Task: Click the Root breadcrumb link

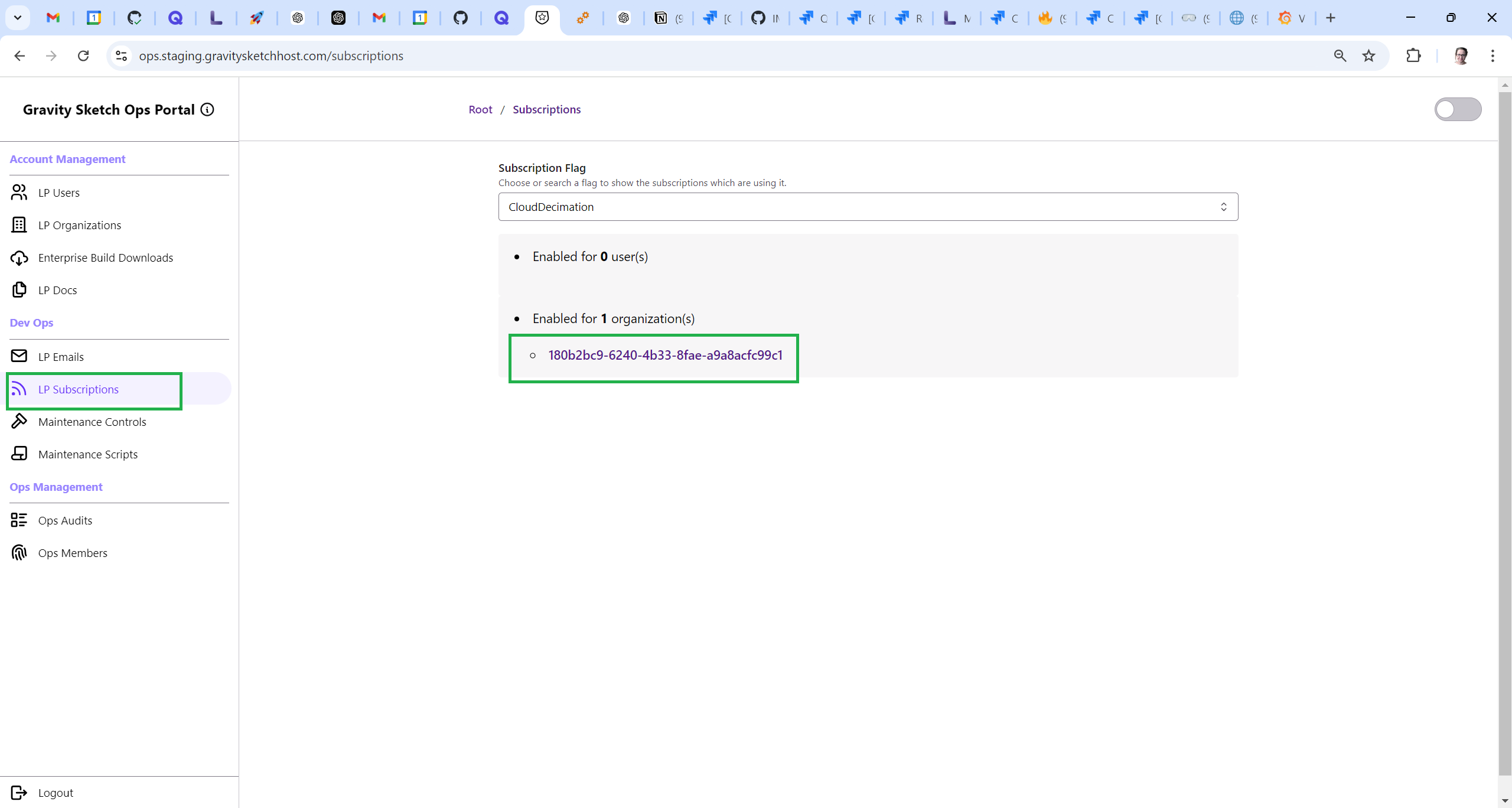Action: pyautogui.click(x=480, y=109)
